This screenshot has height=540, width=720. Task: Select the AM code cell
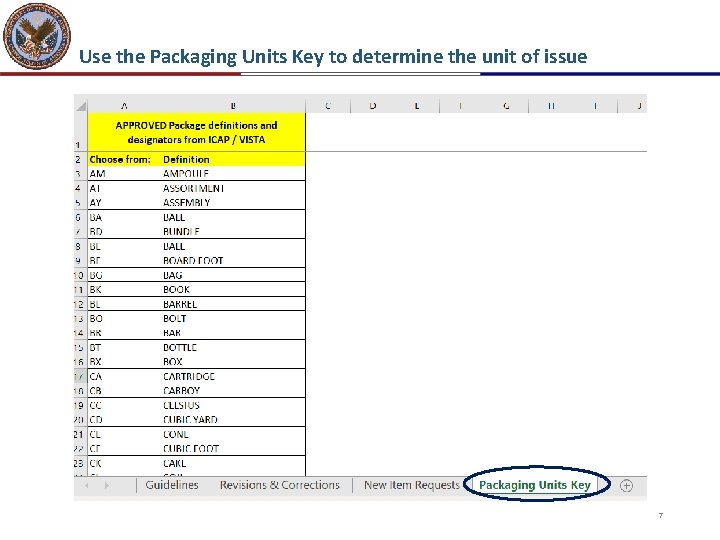coord(124,174)
